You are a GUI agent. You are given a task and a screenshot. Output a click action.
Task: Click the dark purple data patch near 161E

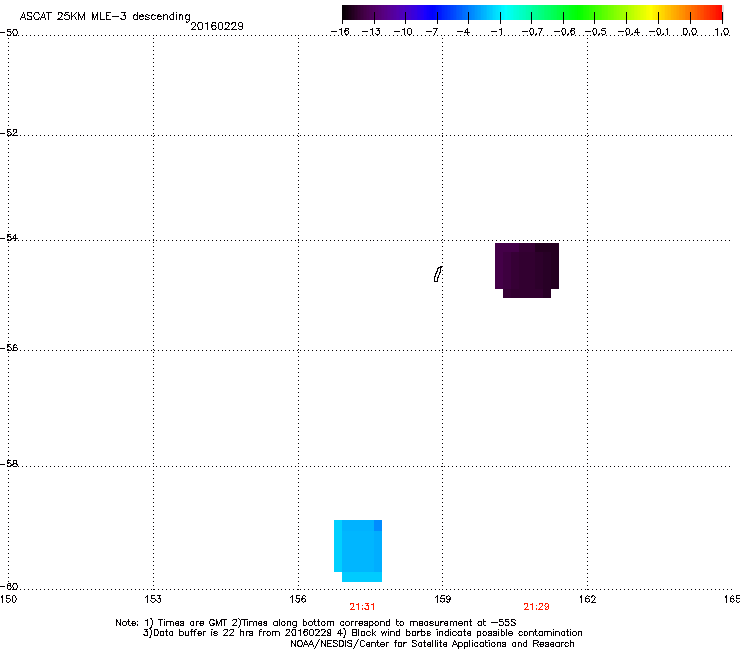[x=527, y=270]
